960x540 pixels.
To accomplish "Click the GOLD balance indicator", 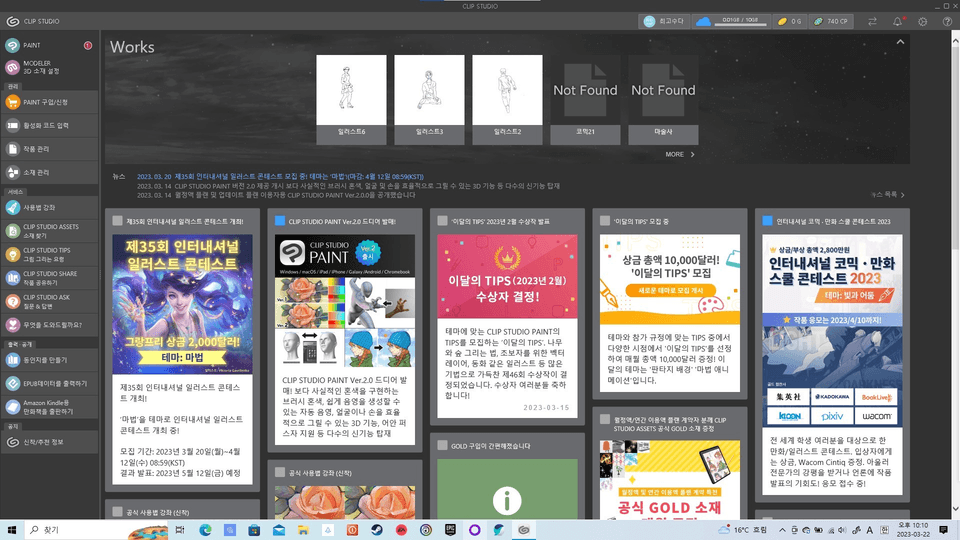I will coord(789,21).
